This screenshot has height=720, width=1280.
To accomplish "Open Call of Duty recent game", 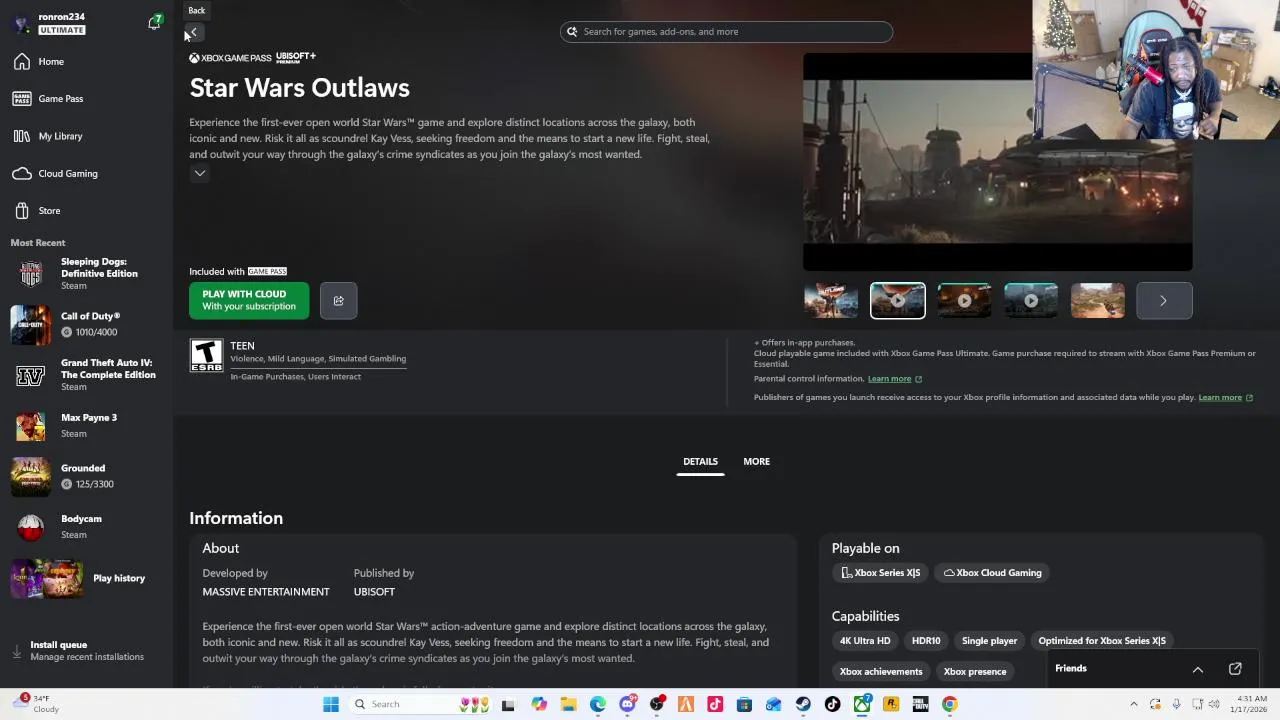I will pos(86,324).
